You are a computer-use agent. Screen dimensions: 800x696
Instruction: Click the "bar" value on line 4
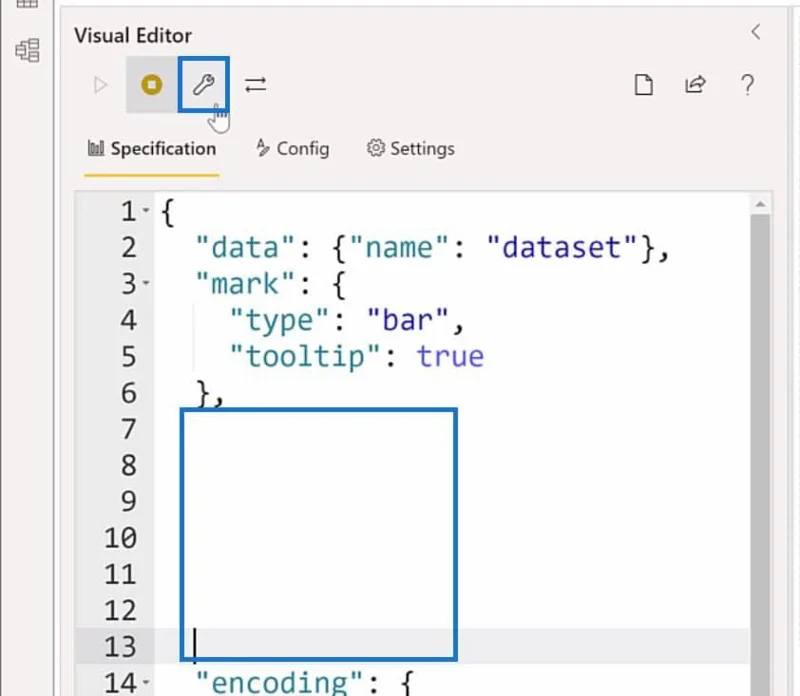coord(408,320)
